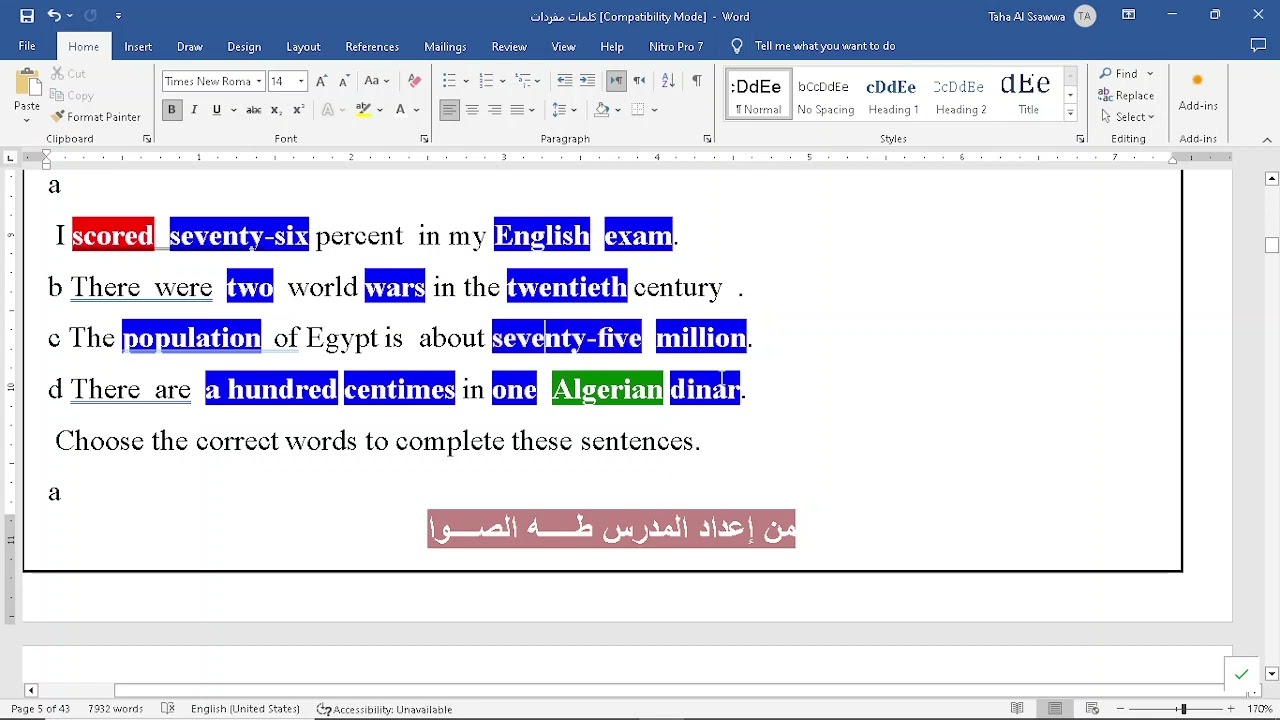Click word count 7932 words
The image size is (1280, 720).
[115, 709]
